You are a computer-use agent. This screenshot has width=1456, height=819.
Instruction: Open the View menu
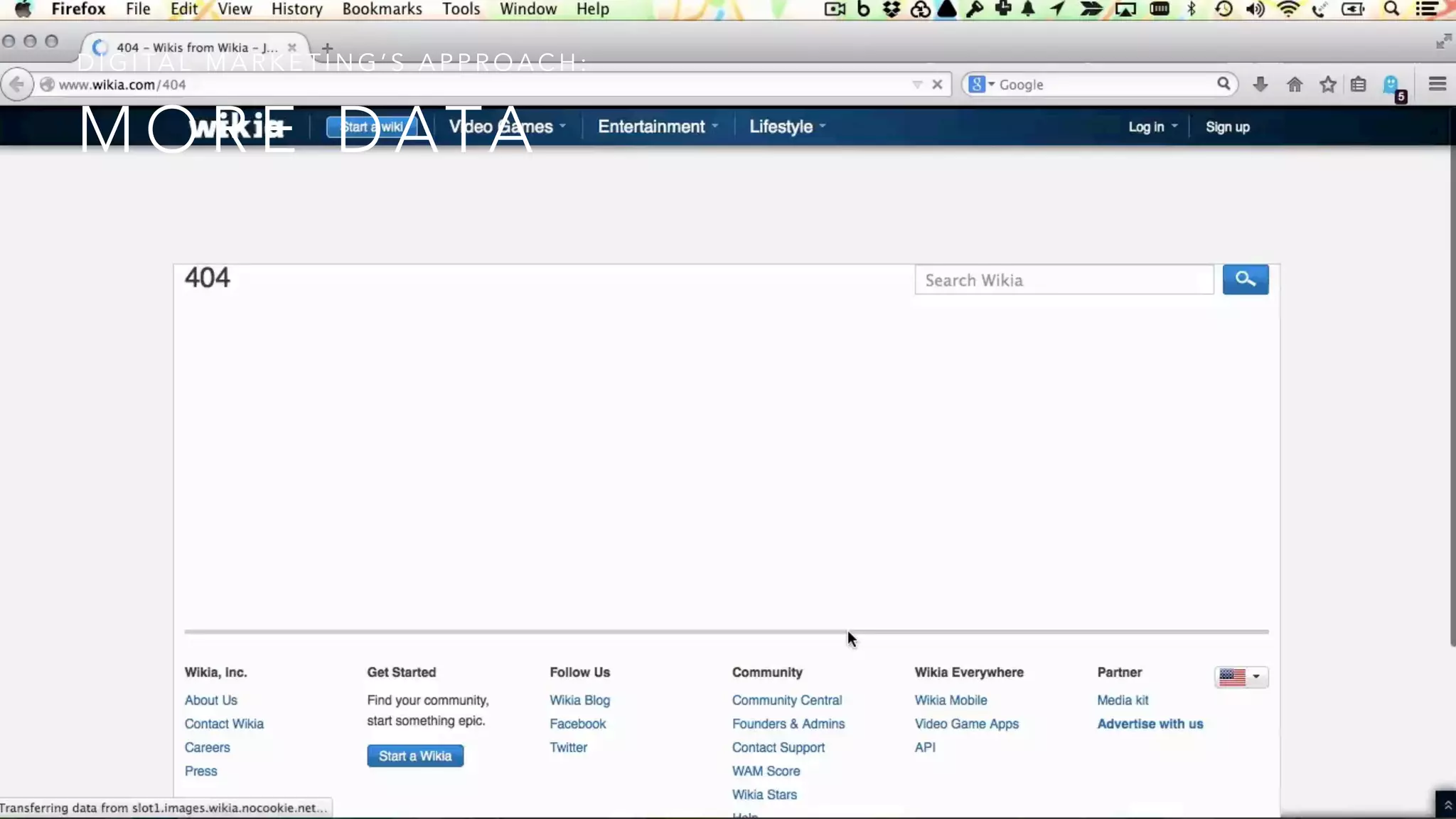[235, 9]
